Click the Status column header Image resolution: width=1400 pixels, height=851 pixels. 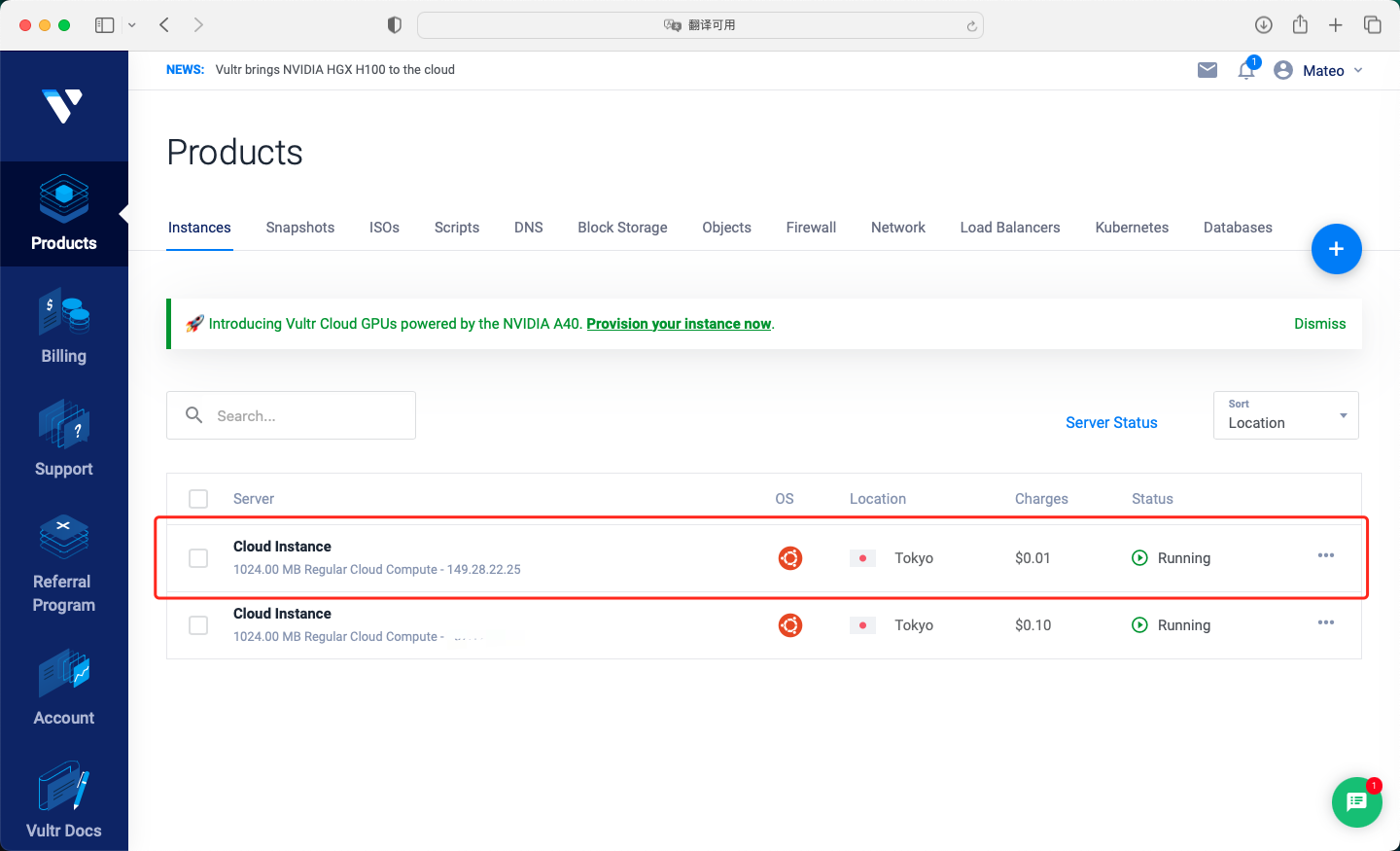tap(1152, 499)
